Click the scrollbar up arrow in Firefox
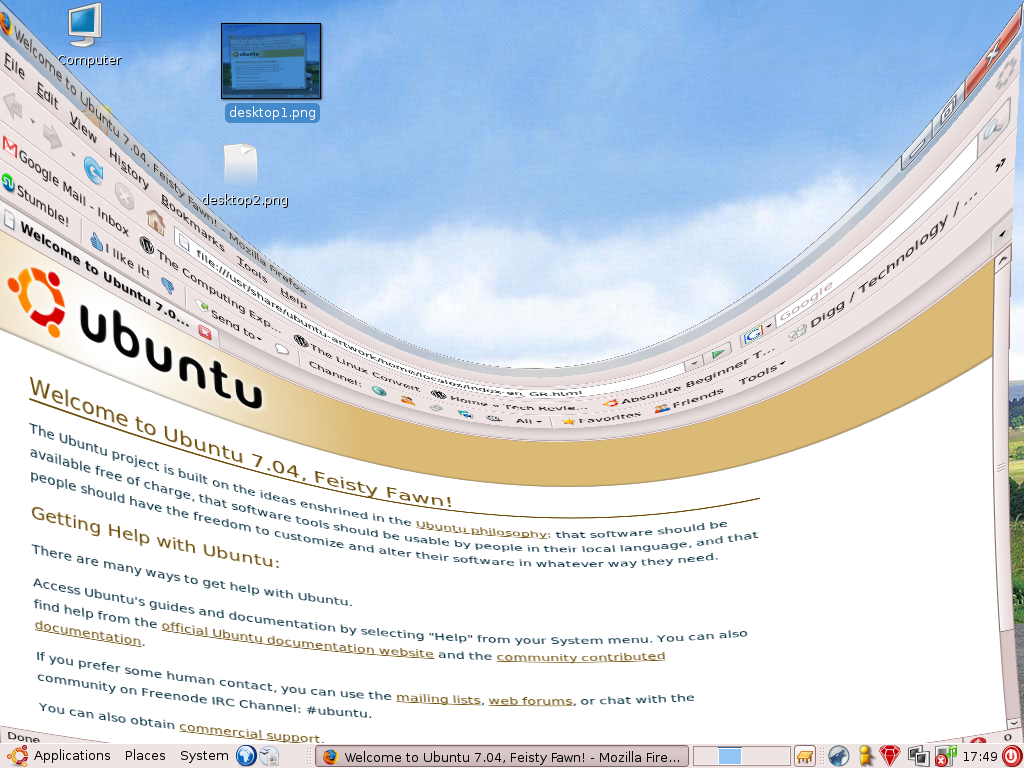 [1002, 261]
